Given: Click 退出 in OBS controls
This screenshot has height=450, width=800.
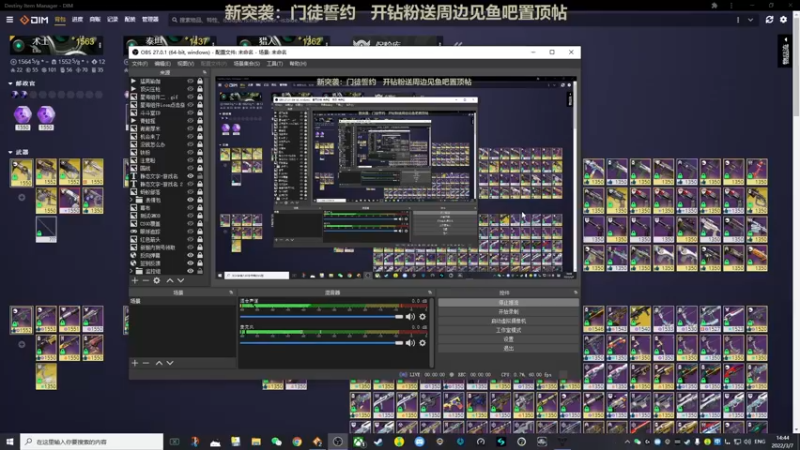Looking at the screenshot, I should pos(508,348).
